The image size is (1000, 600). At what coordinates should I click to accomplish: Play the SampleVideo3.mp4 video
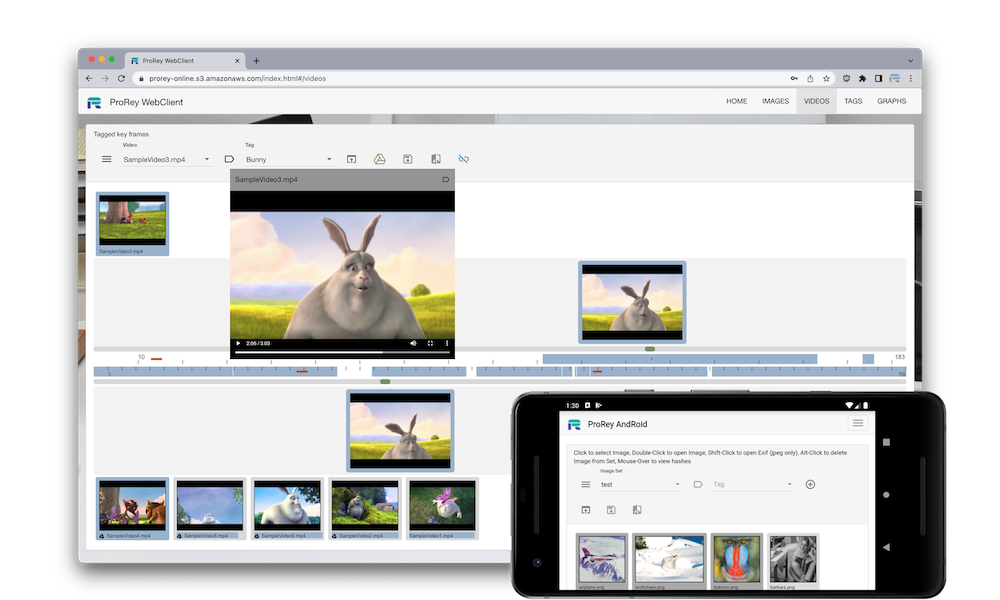click(x=239, y=343)
